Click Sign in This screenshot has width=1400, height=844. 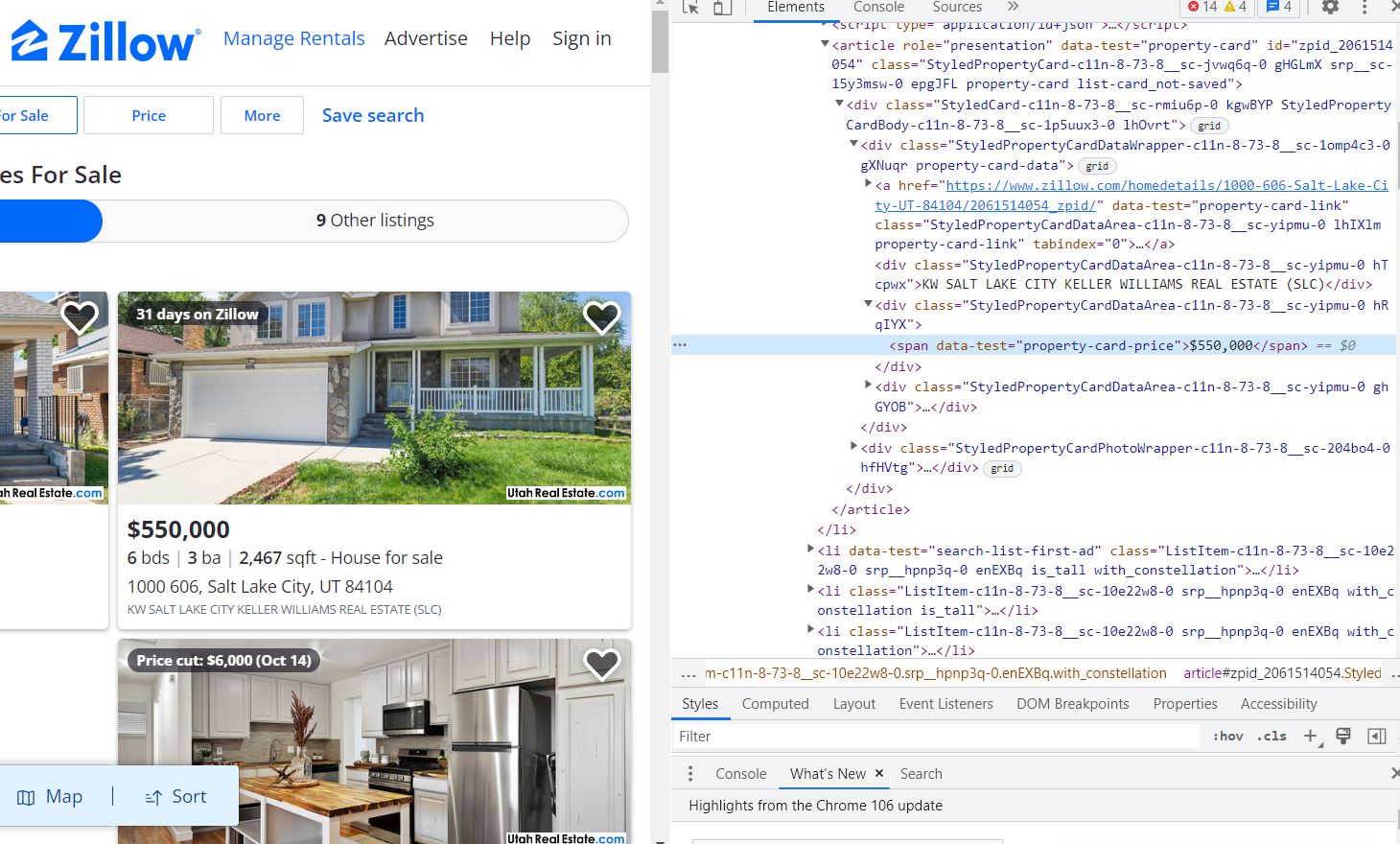(x=582, y=38)
